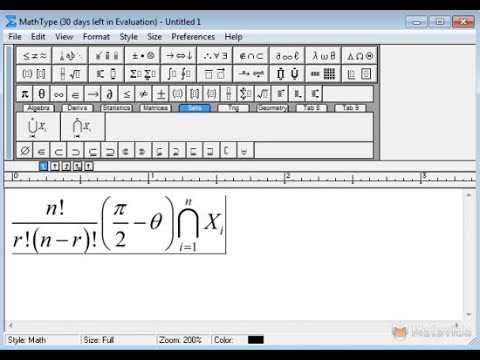Image resolution: width=480 pixels, height=360 pixels.
Task: Select the highlighted Sets tab
Action: (x=194, y=108)
